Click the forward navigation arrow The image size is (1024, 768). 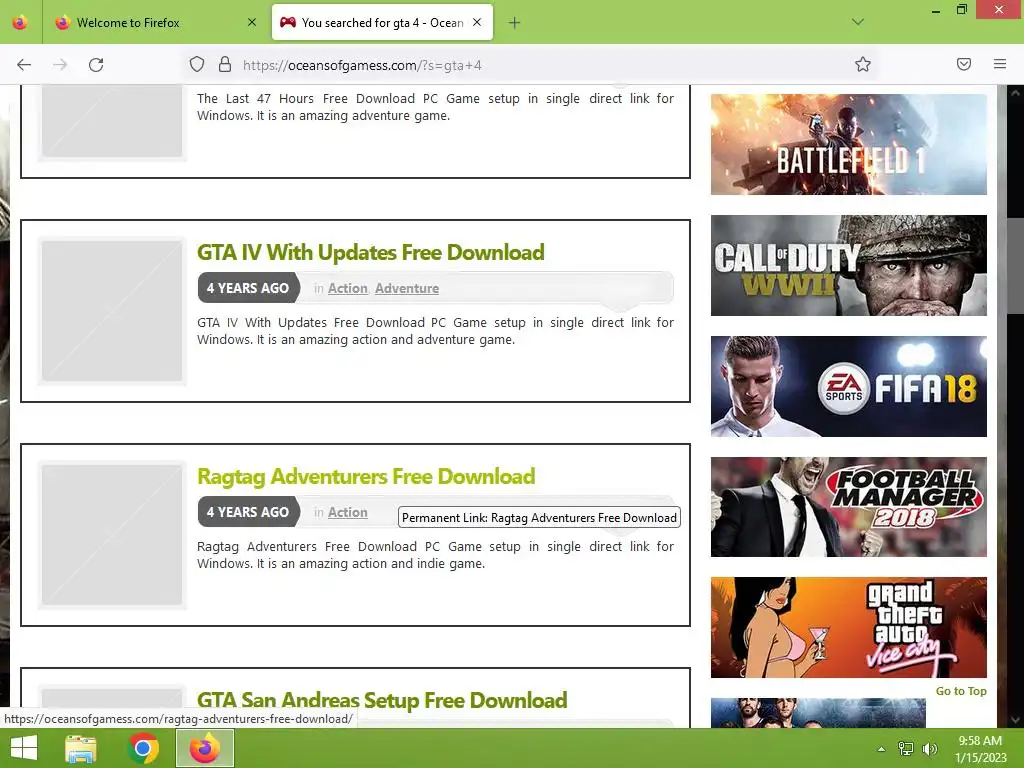tap(60, 65)
